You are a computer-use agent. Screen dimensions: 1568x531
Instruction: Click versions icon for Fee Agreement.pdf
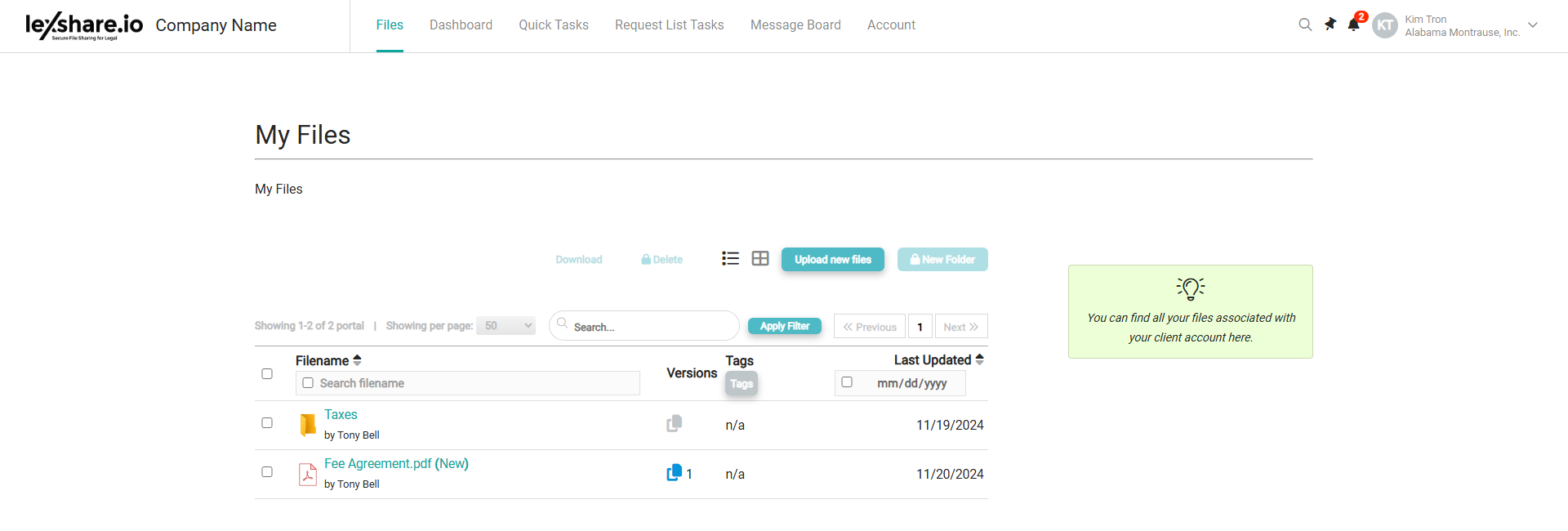(x=674, y=473)
